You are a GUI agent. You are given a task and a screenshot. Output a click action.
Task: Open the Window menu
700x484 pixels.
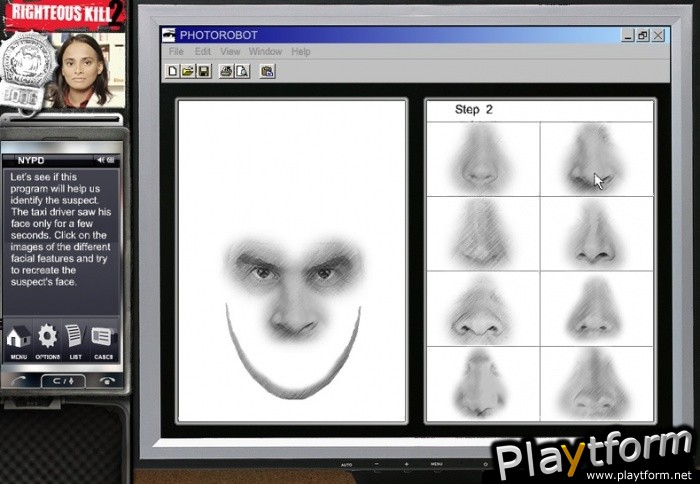click(x=265, y=52)
